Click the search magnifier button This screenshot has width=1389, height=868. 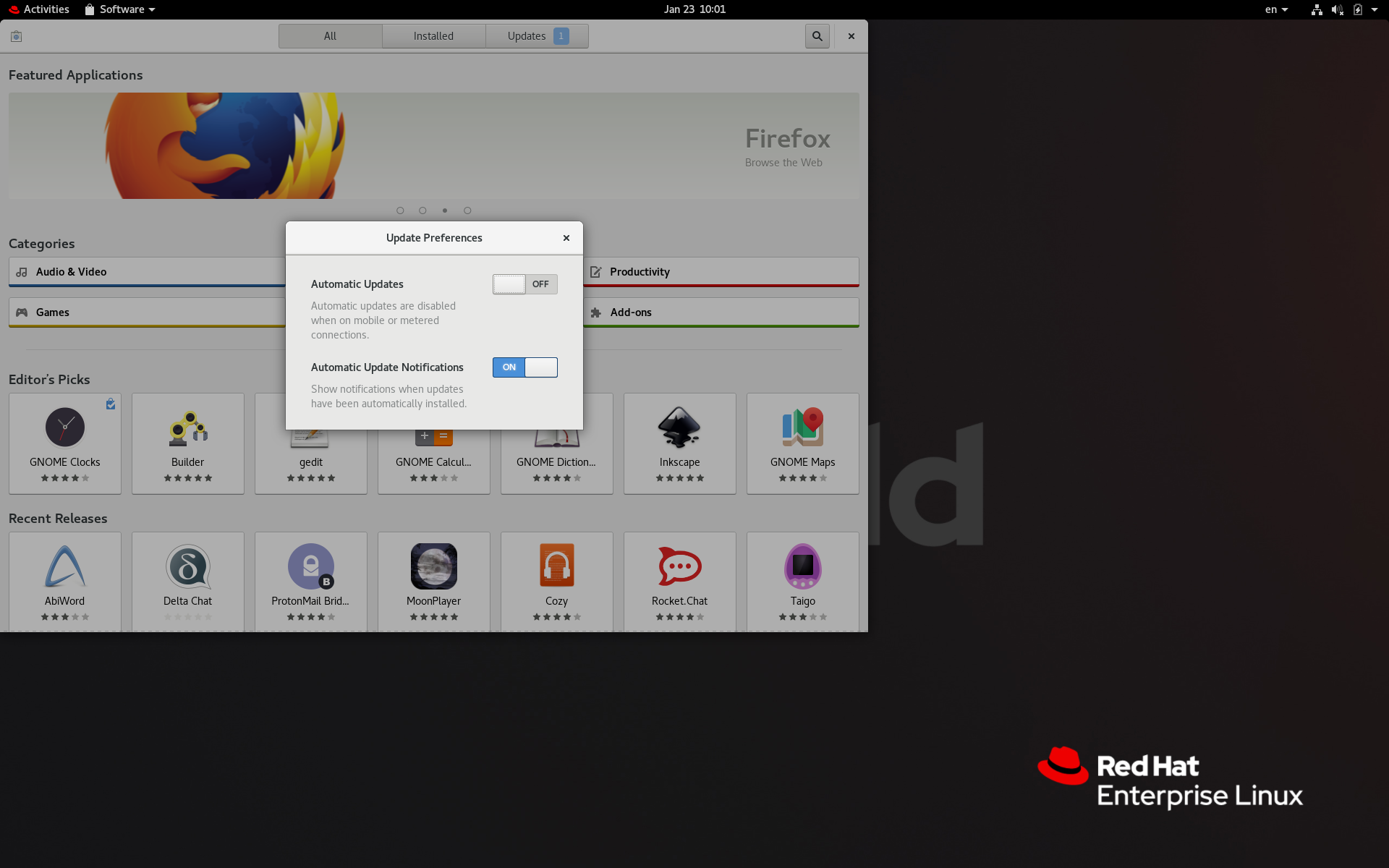point(817,36)
